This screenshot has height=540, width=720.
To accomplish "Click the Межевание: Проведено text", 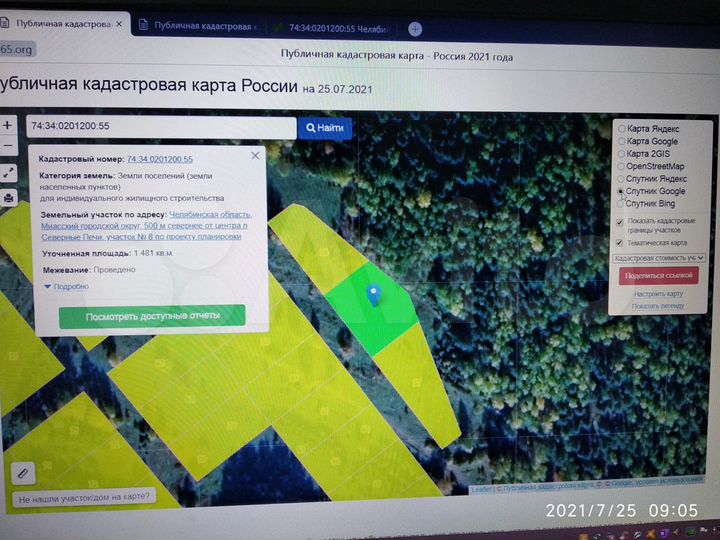I will (x=89, y=270).
